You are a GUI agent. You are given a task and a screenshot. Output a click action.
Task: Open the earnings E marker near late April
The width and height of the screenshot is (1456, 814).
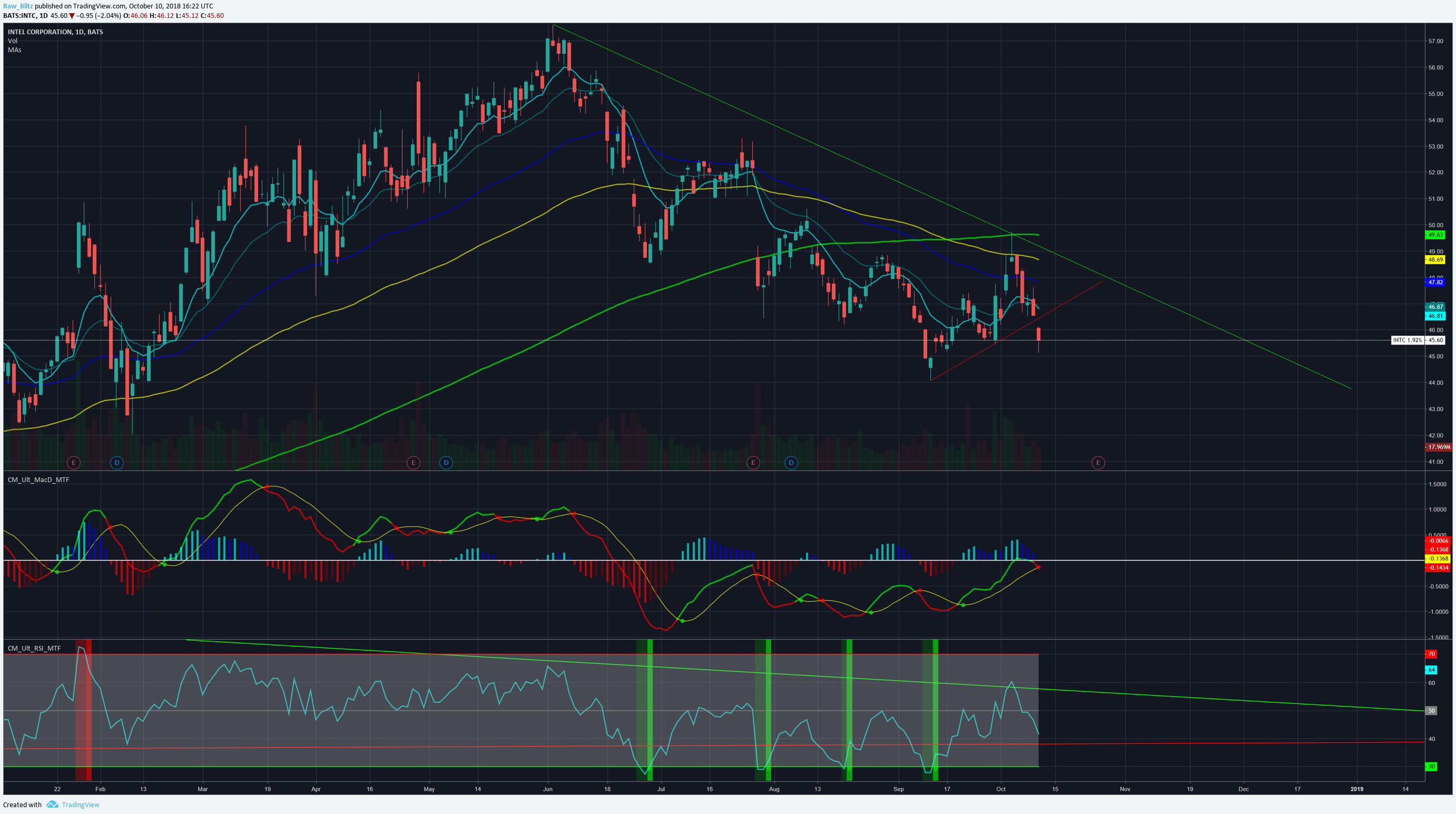[x=414, y=463]
